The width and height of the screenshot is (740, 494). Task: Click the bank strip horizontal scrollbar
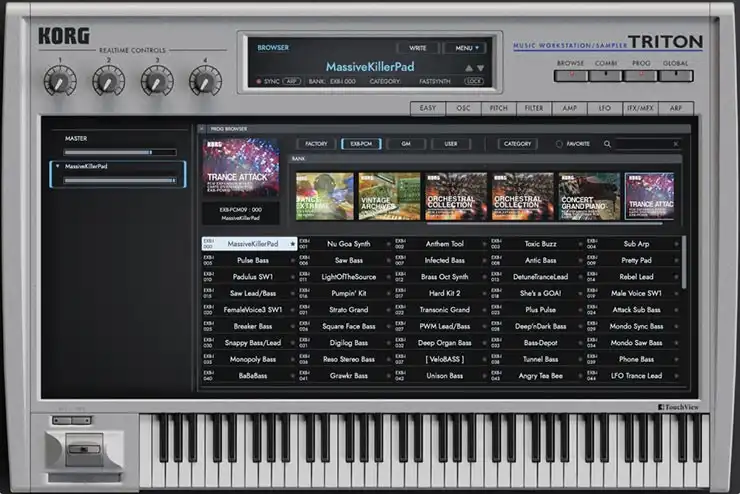point(545,224)
